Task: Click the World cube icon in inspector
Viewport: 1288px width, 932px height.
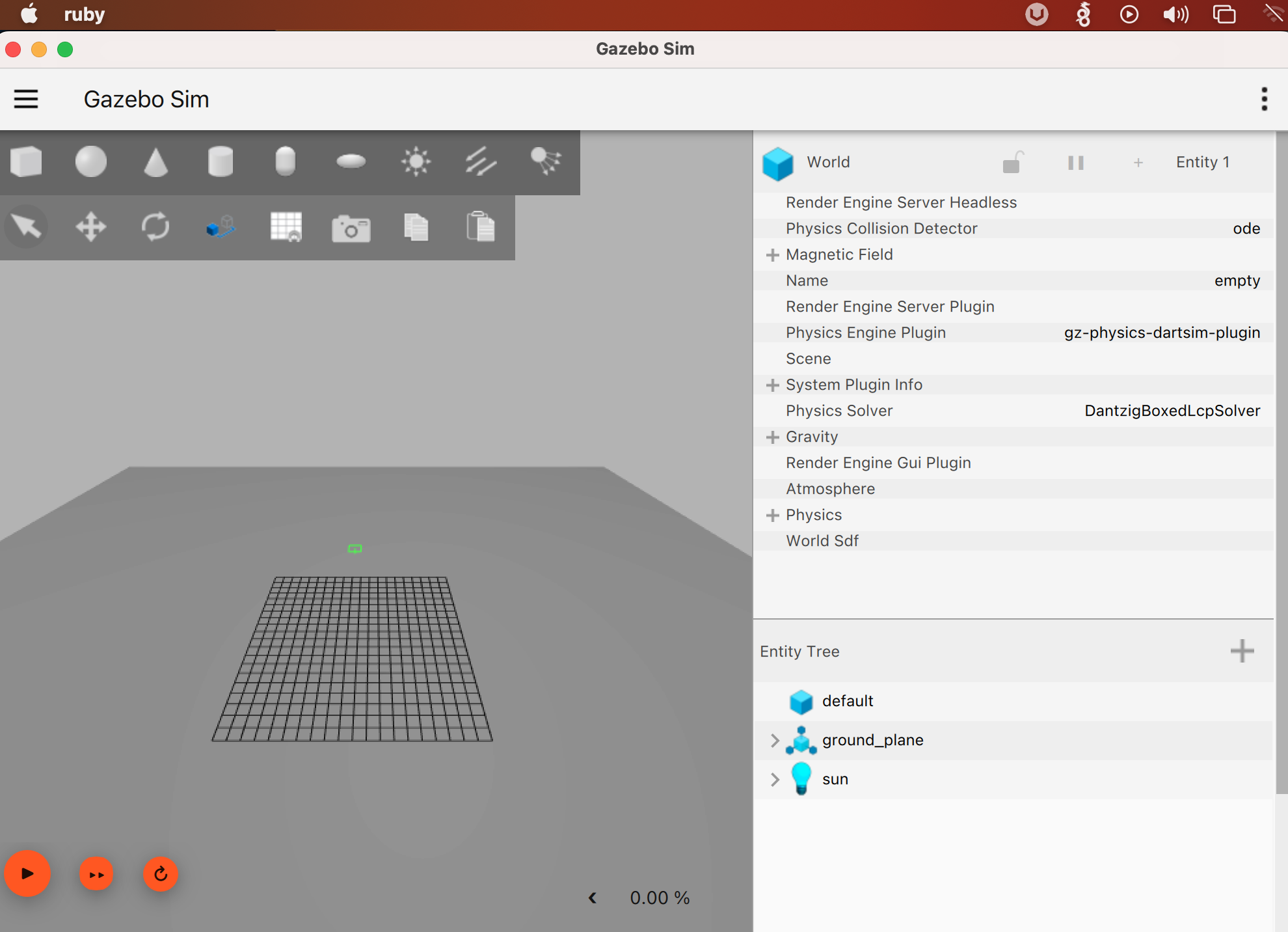Action: click(x=777, y=163)
